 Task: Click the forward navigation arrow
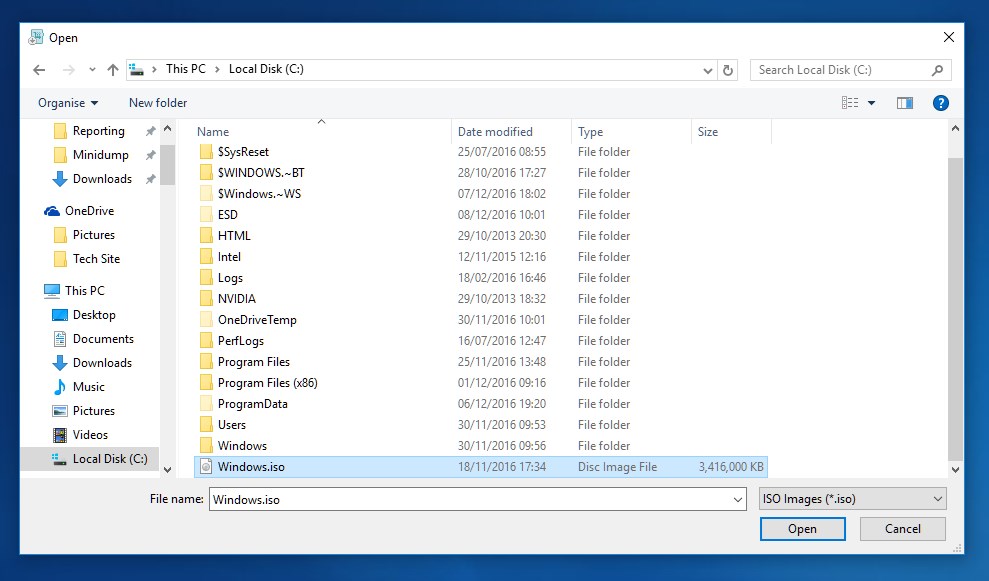point(69,70)
